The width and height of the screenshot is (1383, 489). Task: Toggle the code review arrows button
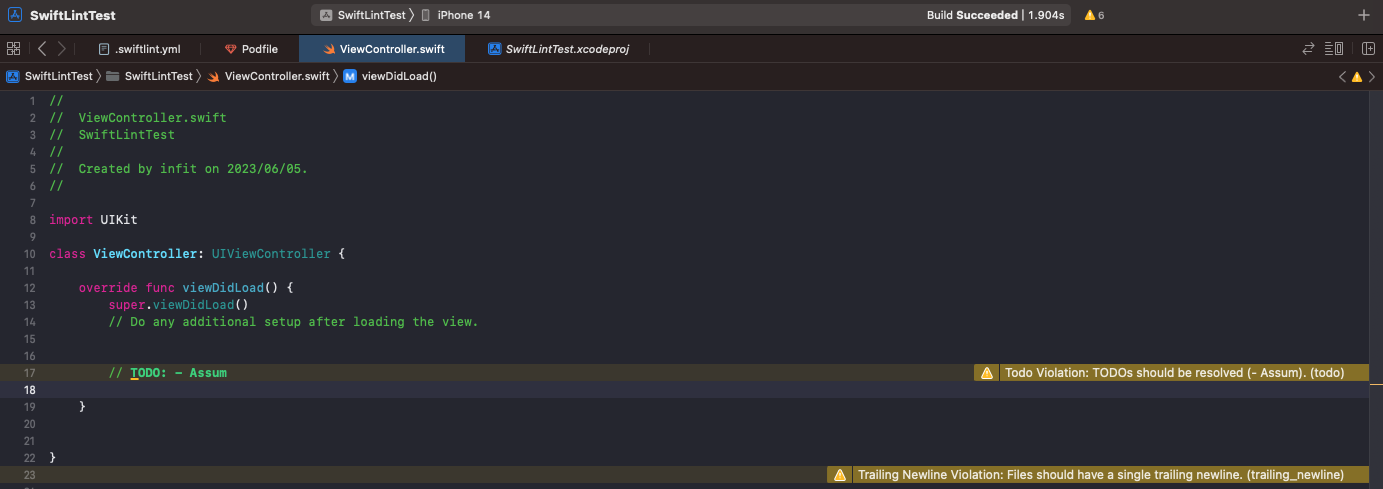click(1308, 48)
